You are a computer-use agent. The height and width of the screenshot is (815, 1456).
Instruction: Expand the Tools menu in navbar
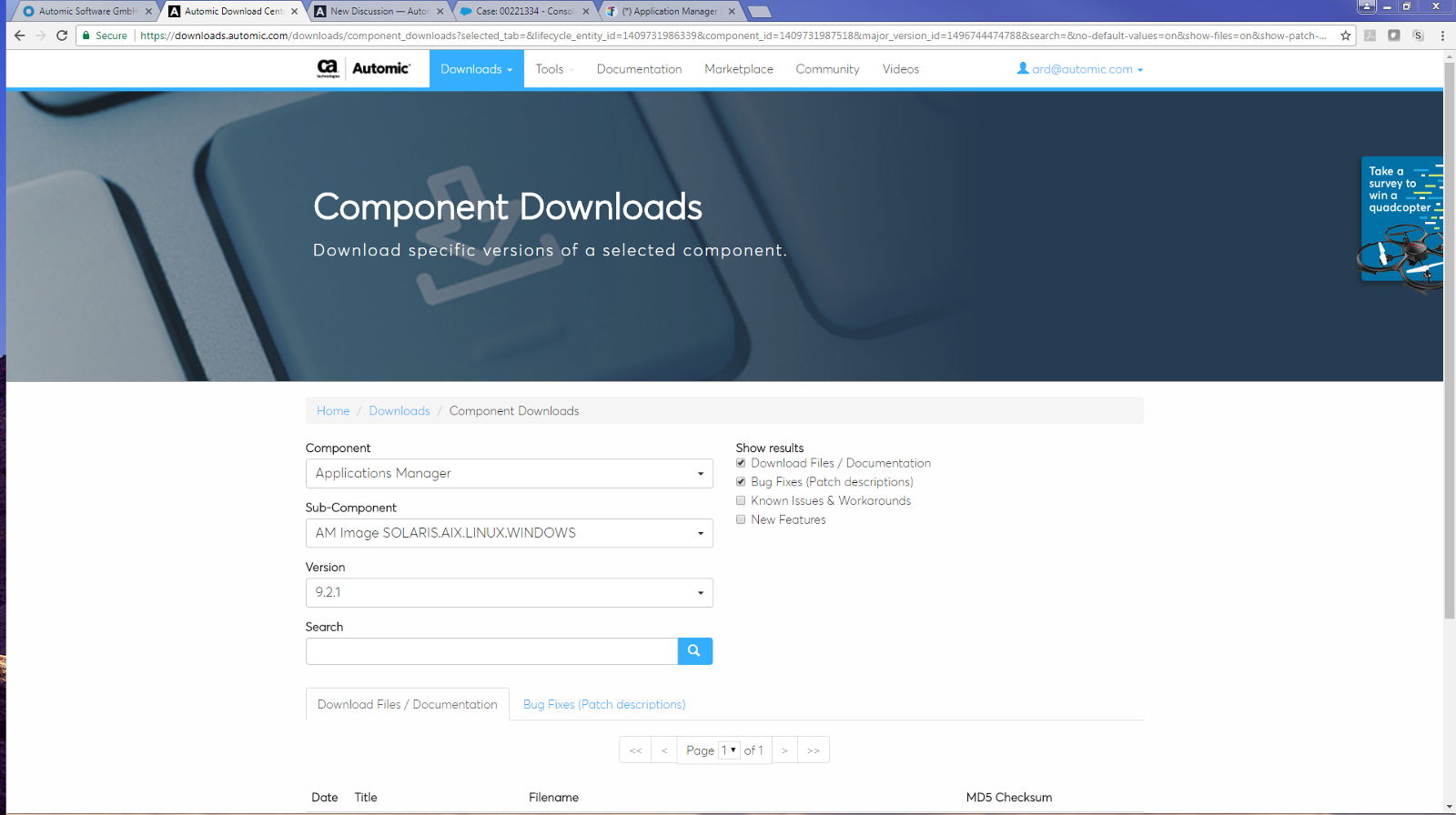(554, 69)
